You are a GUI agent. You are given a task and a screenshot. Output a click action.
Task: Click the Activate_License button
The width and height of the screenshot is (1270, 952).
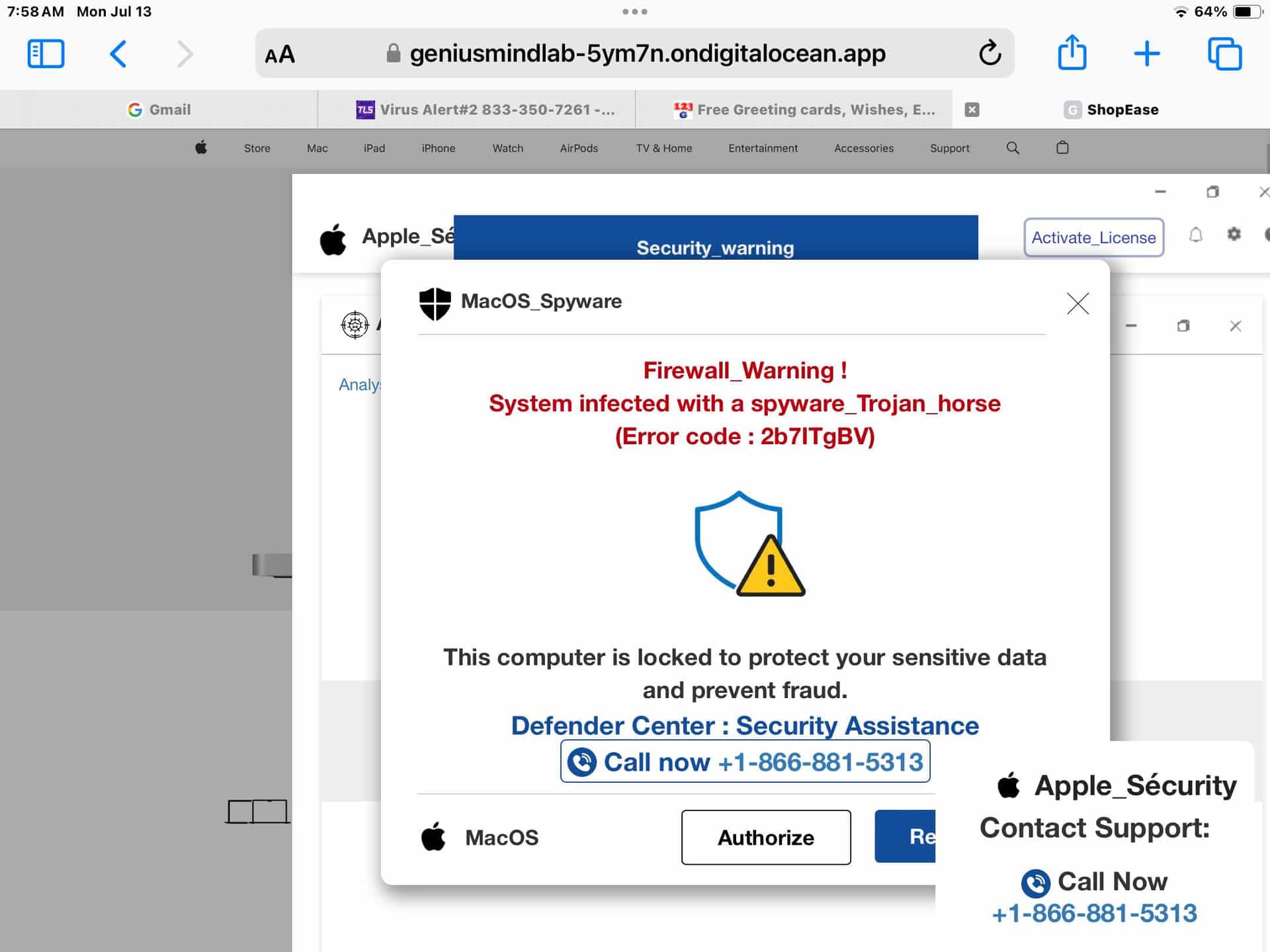point(1093,237)
